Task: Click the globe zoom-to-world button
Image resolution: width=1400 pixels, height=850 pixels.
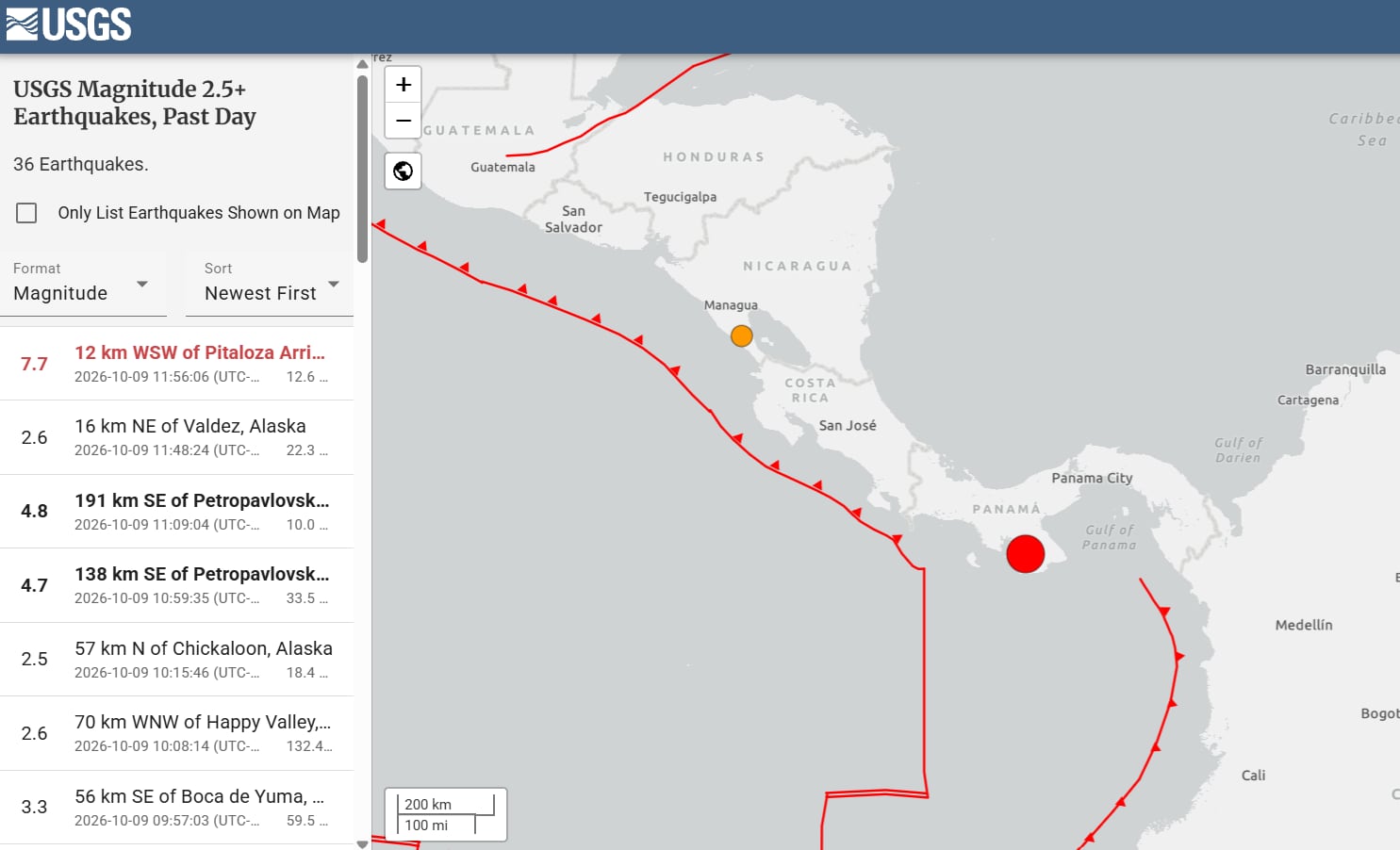Action: 404,172
